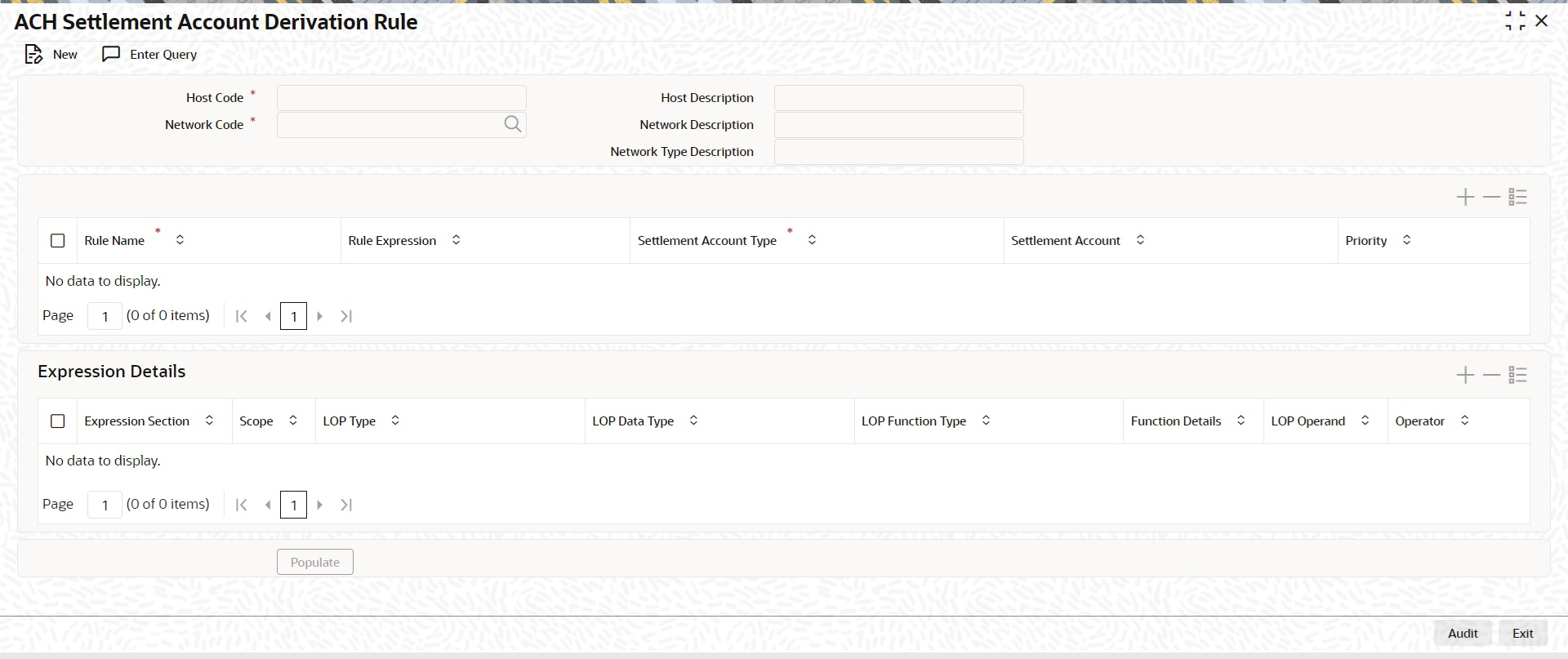
Task: Click the Exit button
Action: 1523,634
